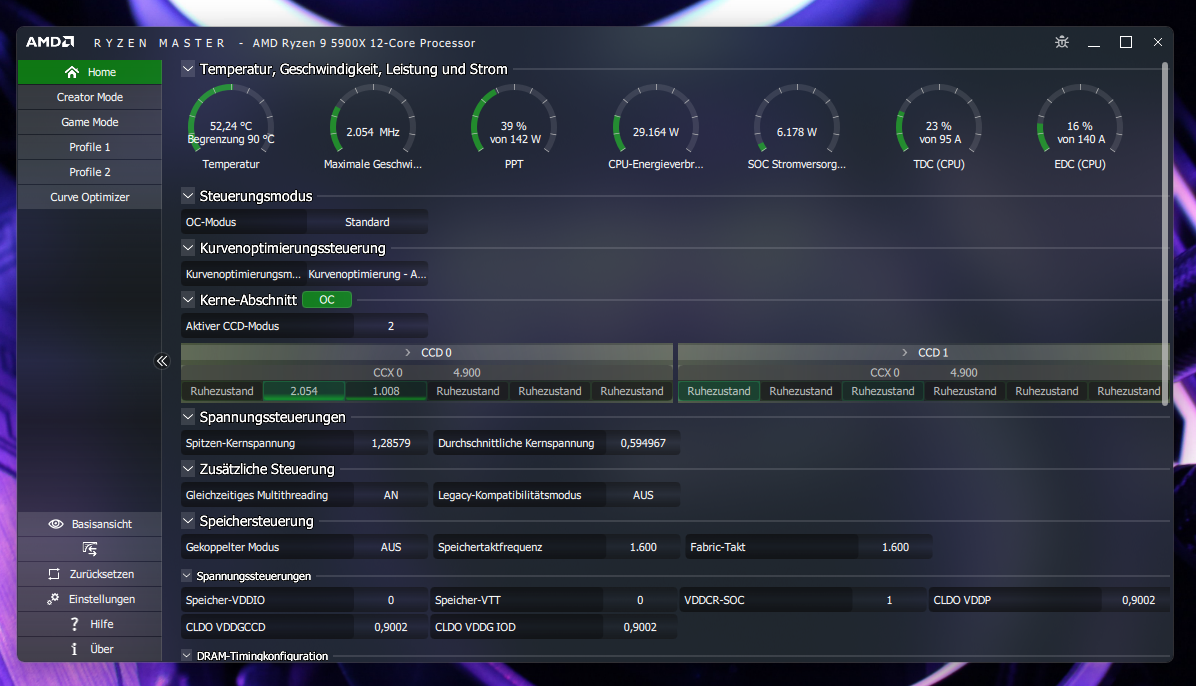Click the Zurücksetzen reset icon

(x=54, y=574)
